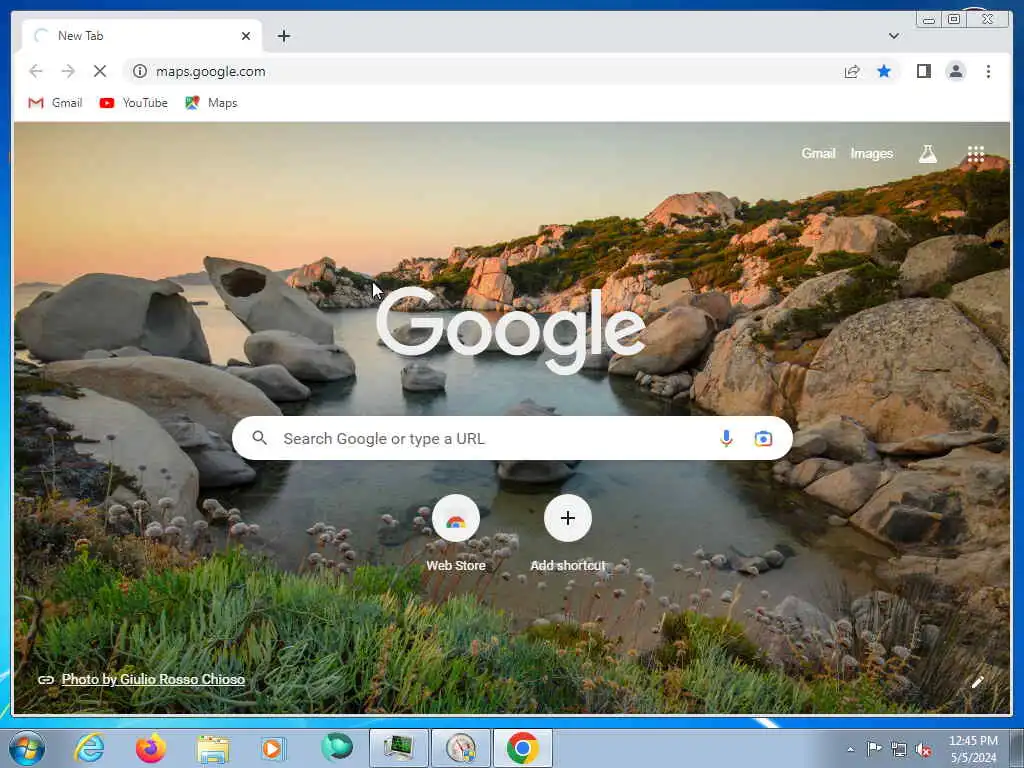Show hidden tray icons arrow
Viewport: 1024px width, 768px height.
coord(850,750)
